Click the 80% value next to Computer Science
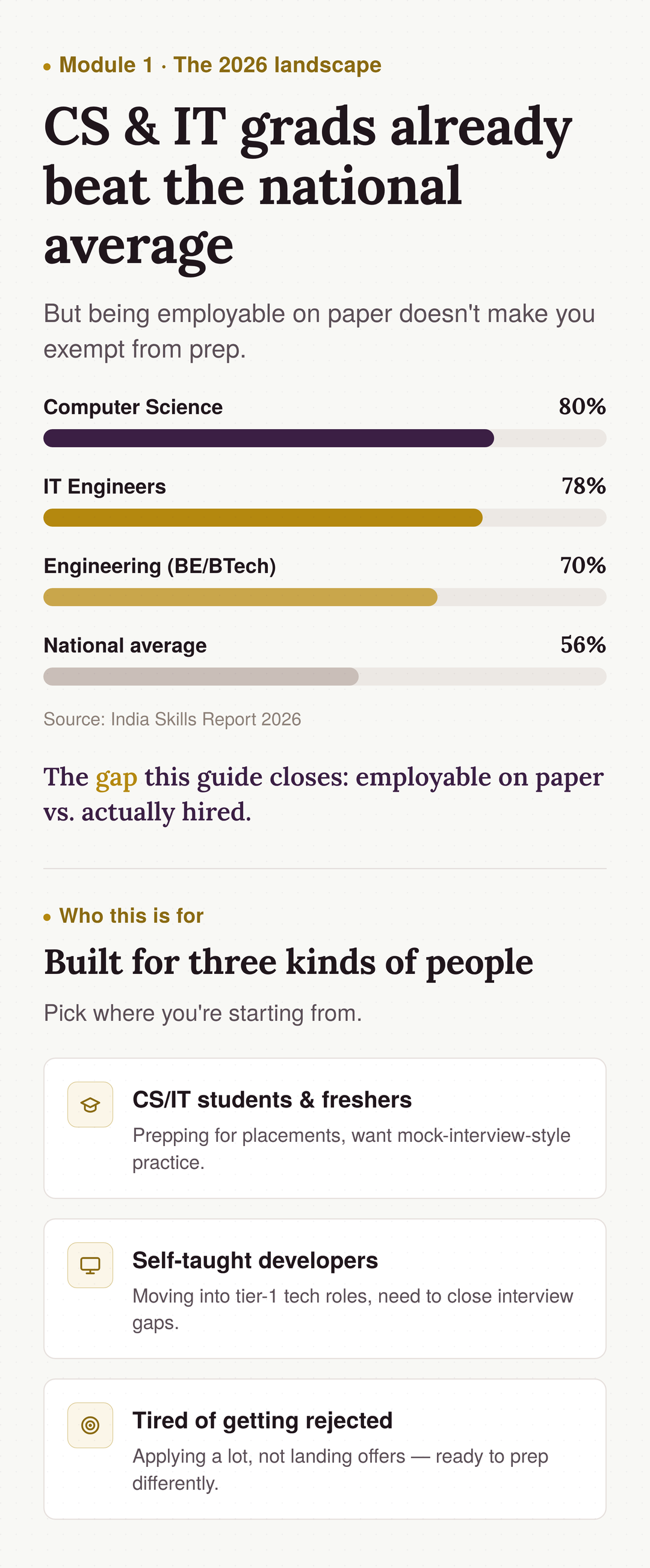The height and width of the screenshot is (1568, 650). (583, 407)
